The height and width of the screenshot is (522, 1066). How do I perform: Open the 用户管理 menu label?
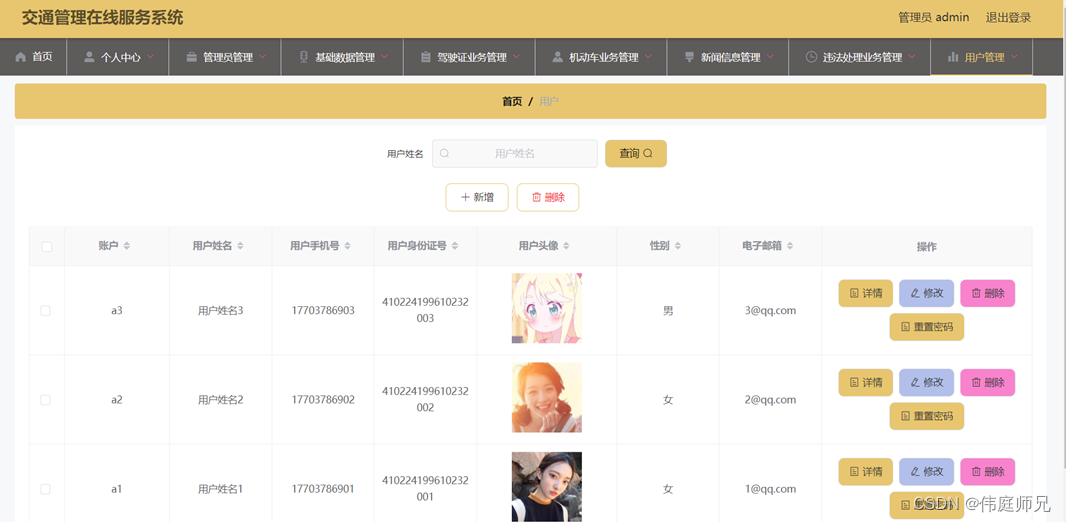[x=984, y=58]
